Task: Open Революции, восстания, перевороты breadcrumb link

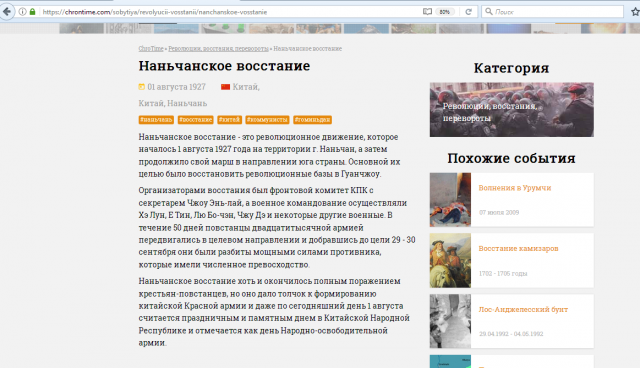Action: (218, 49)
